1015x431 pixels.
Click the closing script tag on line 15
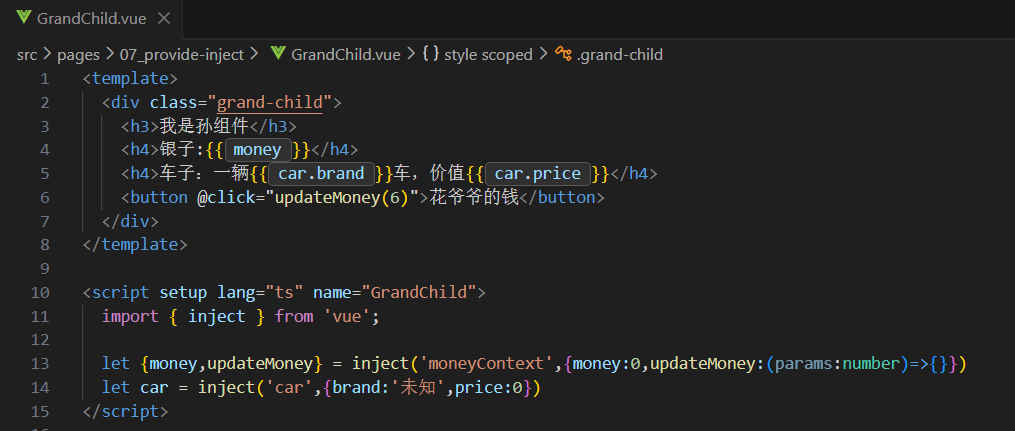coord(126,412)
